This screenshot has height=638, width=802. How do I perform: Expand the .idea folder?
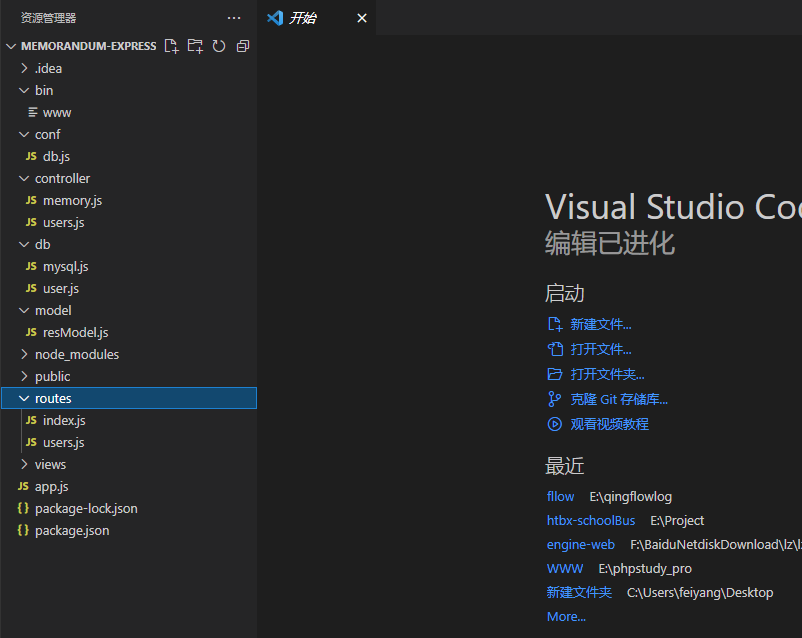click(48, 68)
